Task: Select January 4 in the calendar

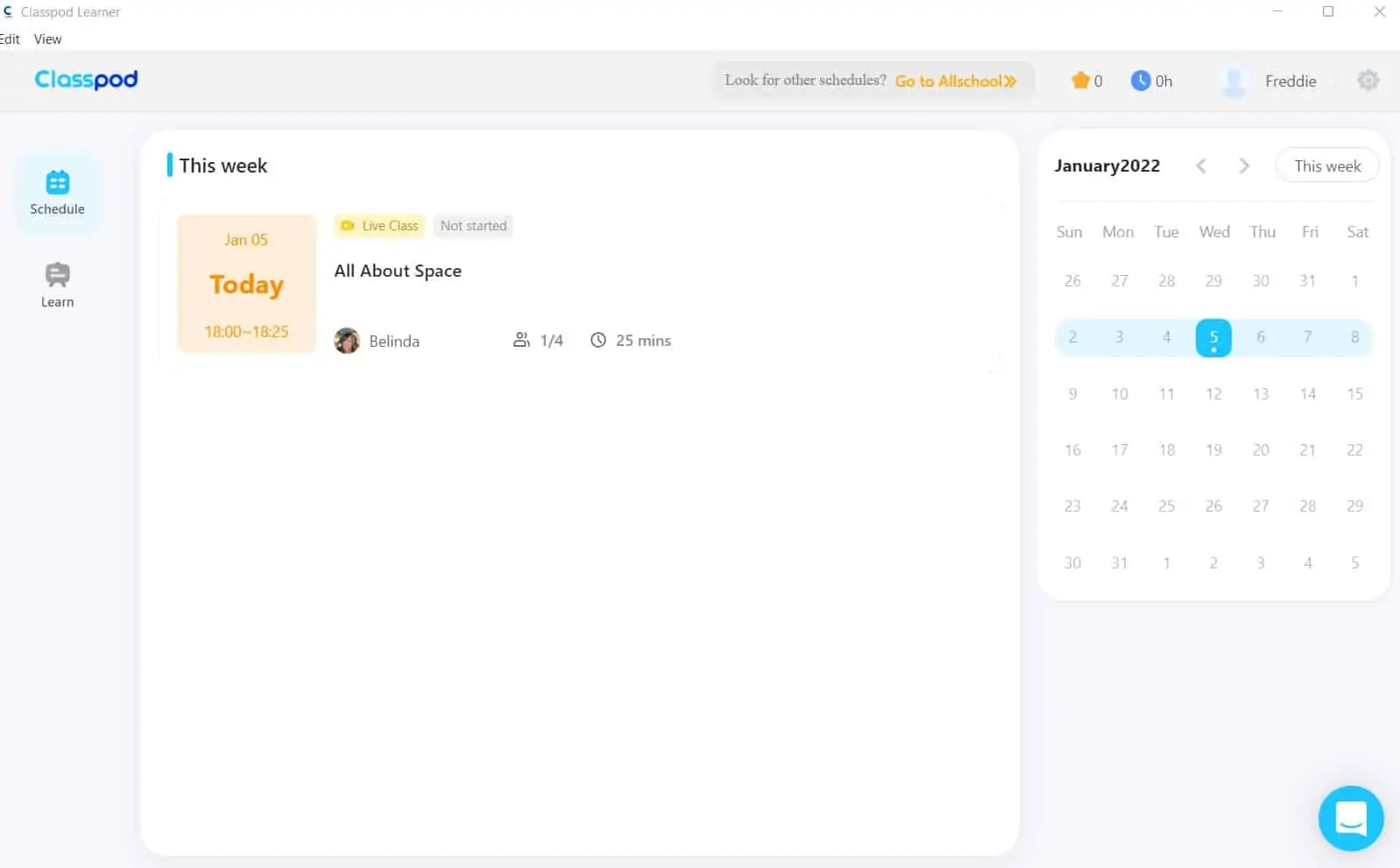Action: [x=1166, y=337]
